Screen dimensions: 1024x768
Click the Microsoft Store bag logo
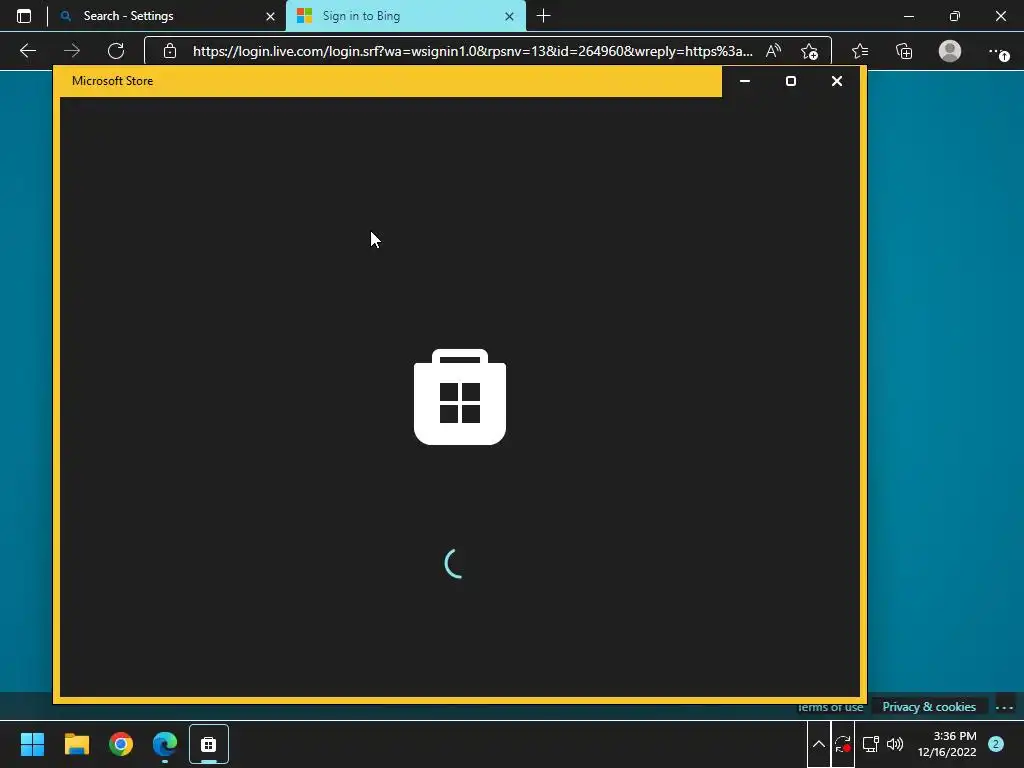460,397
